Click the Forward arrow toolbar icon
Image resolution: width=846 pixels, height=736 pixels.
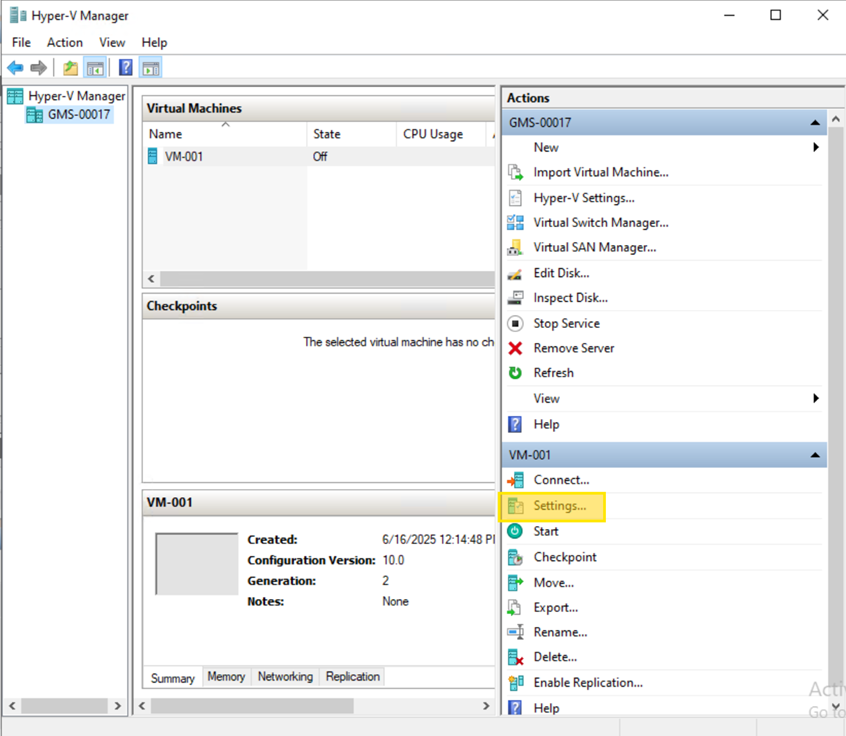point(38,68)
